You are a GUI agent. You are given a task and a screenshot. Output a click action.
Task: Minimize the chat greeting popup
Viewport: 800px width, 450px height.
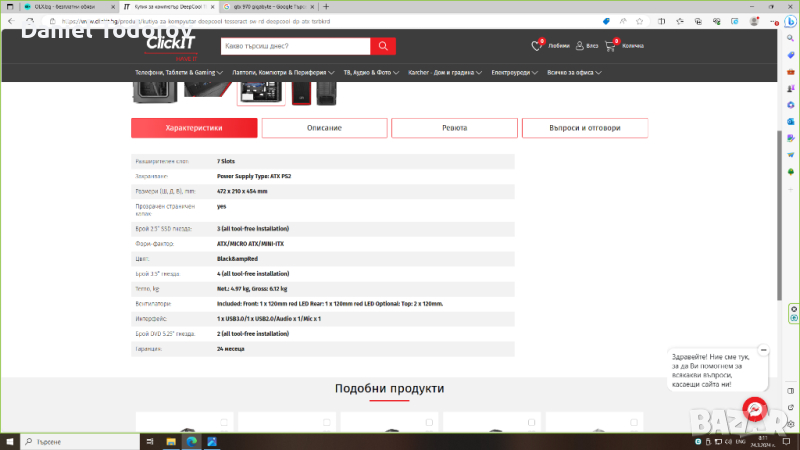click(x=763, y=351)
